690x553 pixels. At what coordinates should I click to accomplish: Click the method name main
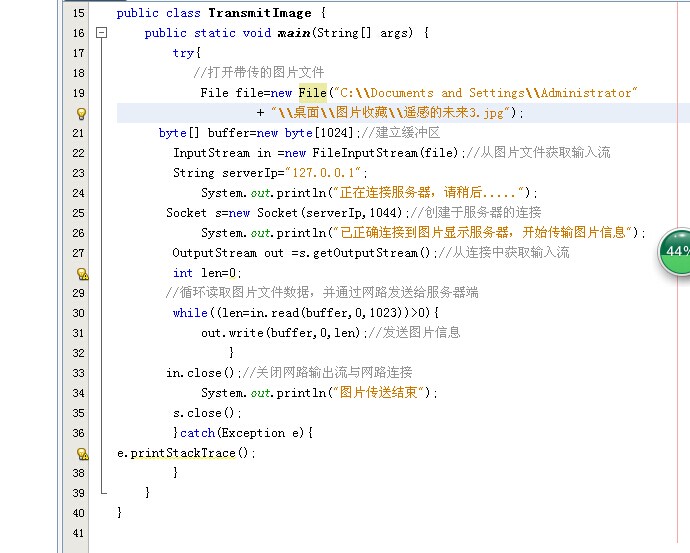(294, 33)
